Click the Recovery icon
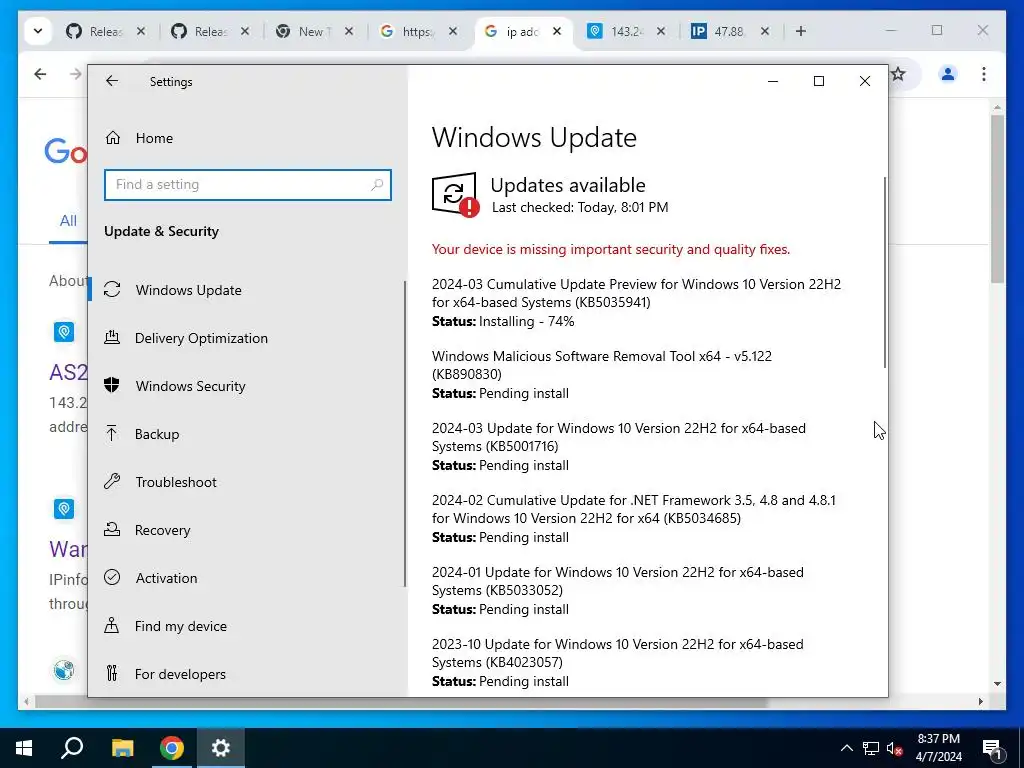The image size is (1024, 768). pyautogui.click(x=112, y=530)
